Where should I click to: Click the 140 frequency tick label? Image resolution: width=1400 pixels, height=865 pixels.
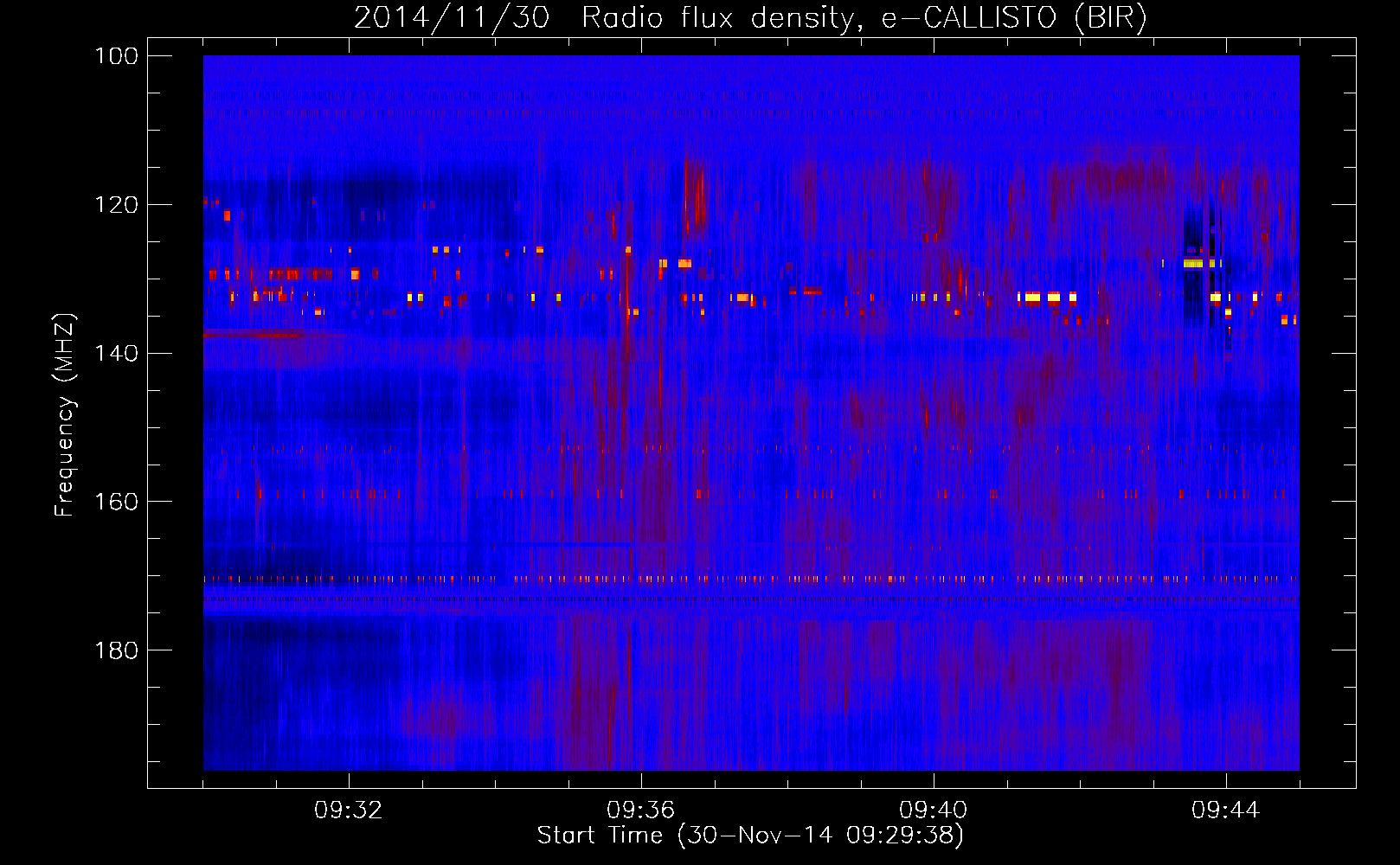click(x=117, y=353)
